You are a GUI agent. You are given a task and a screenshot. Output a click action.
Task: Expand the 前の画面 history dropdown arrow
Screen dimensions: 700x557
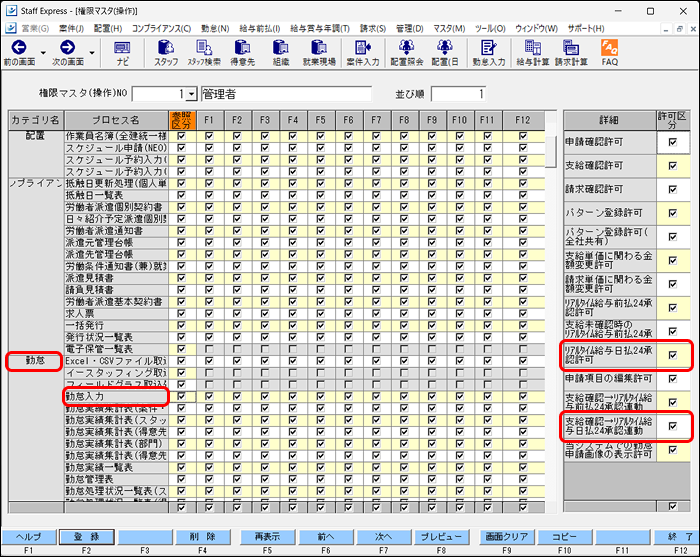(x=43, y=53)
